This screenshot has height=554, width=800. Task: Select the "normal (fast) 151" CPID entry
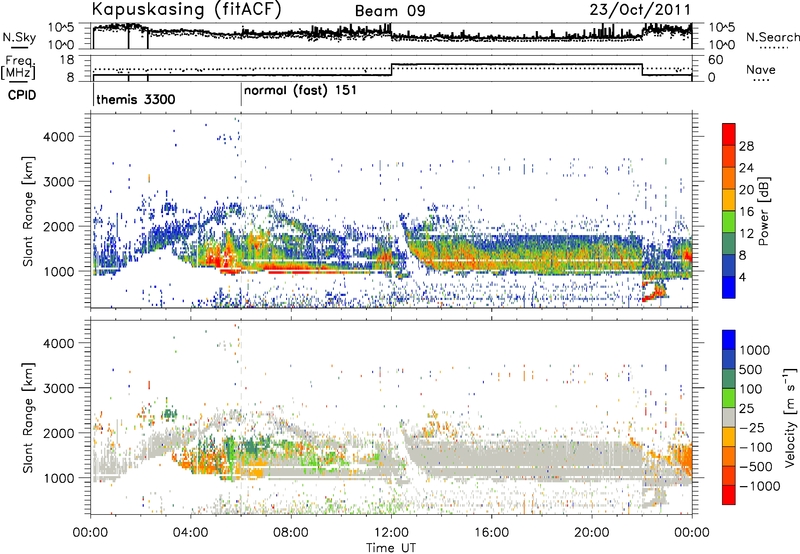tap(300, 91)
